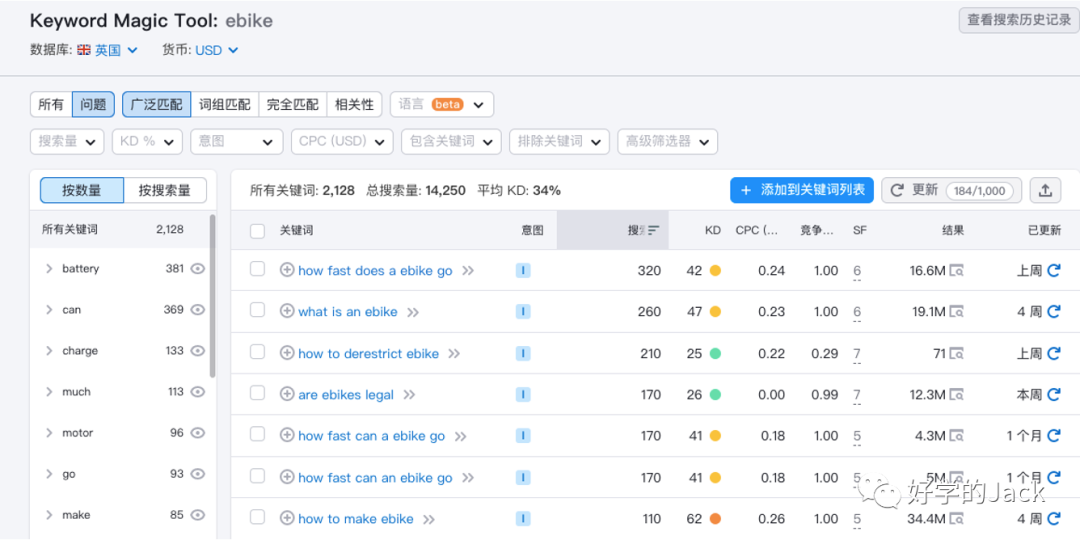Screen dimensions: 1080x540
Task: Open the 意图 filter dropdown
Action: (x=236, y=141)
